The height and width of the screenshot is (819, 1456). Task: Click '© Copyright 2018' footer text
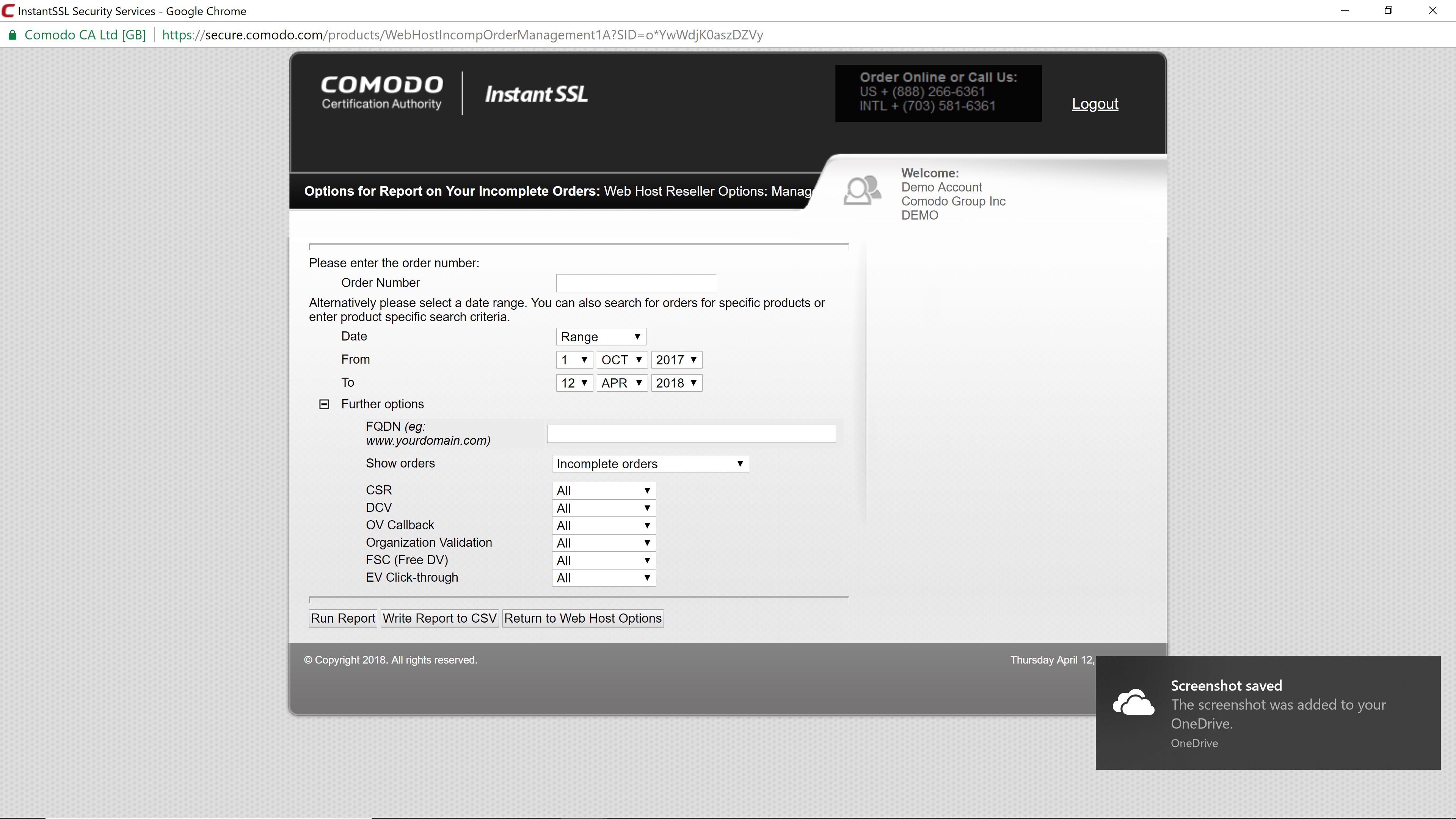pos(391,660)
